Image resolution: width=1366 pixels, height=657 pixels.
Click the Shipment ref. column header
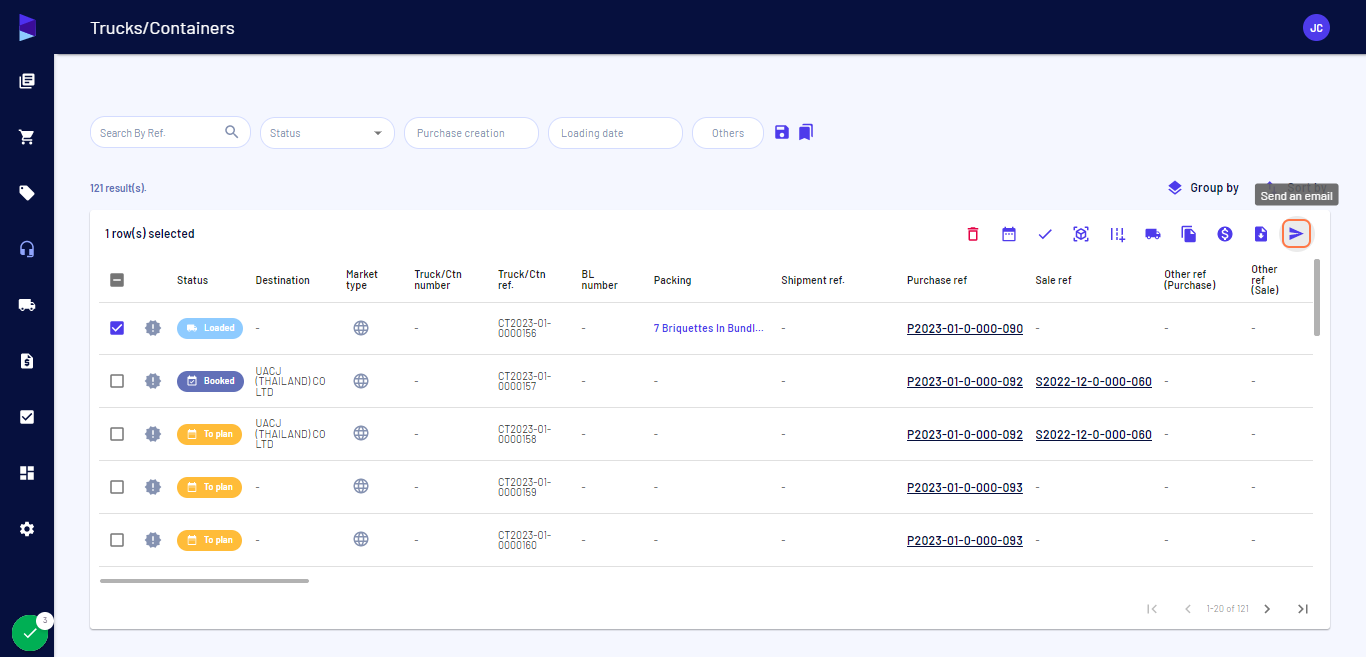click(x=813, y=280)
